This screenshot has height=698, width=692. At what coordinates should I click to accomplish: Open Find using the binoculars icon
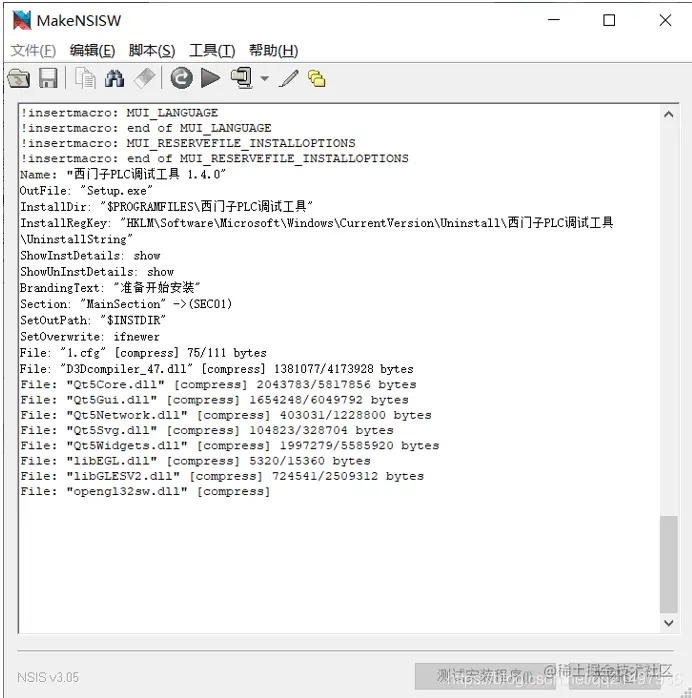pos(114,78)
